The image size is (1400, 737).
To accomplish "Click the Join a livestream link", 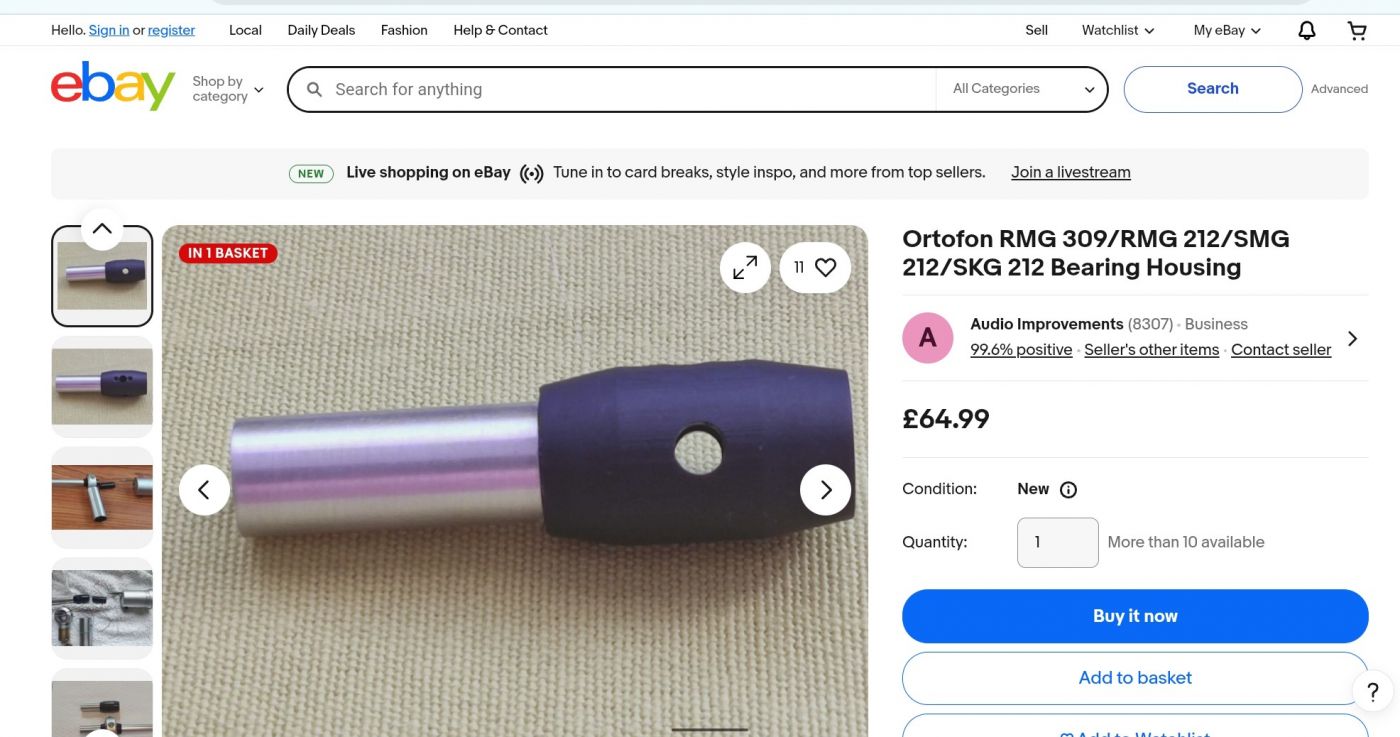I will pos(1070,173).
